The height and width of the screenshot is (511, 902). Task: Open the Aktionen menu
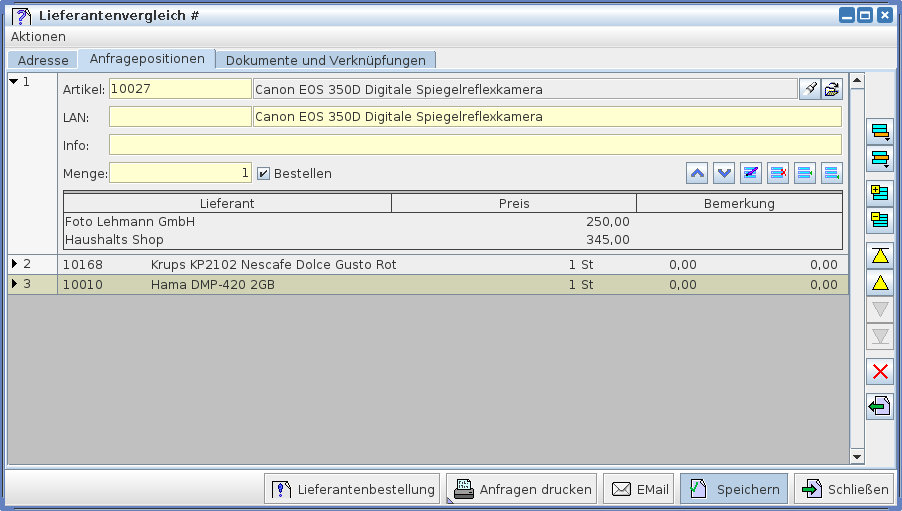coord(38,36)
